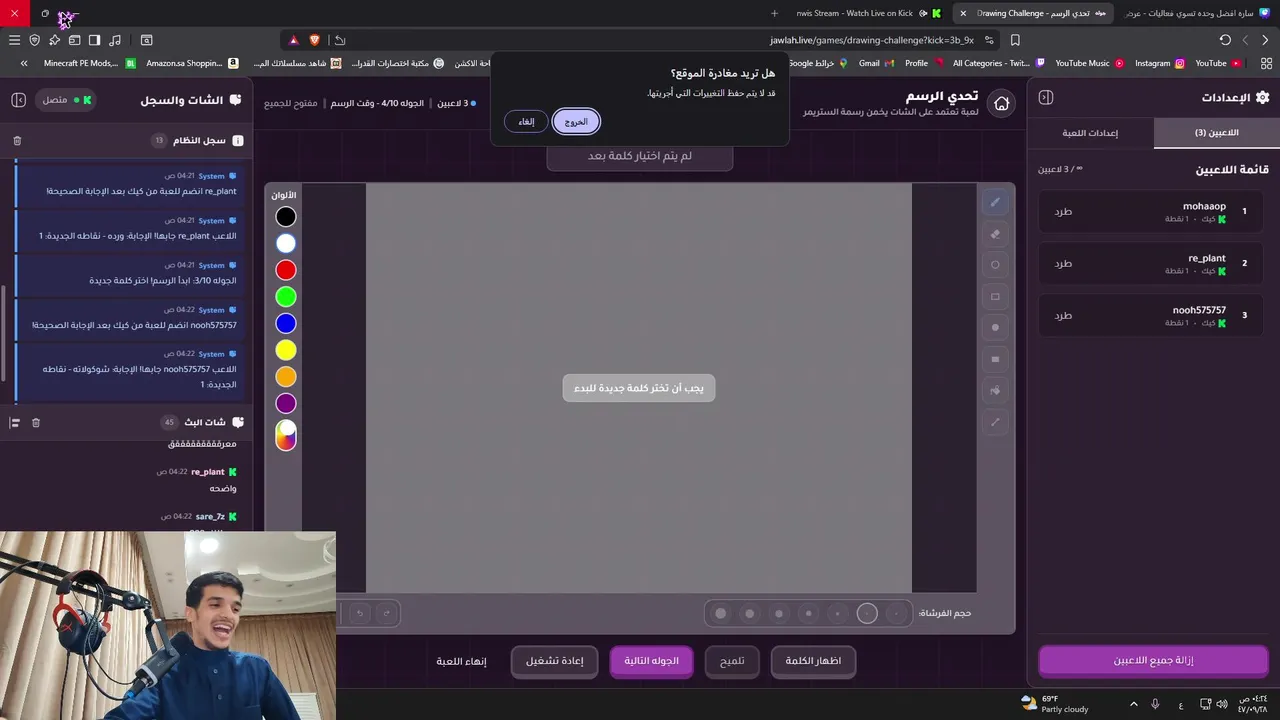Click the microphone icon in system tray
Viewport: 1280px width, 720px height.
tap(1155, 704)
